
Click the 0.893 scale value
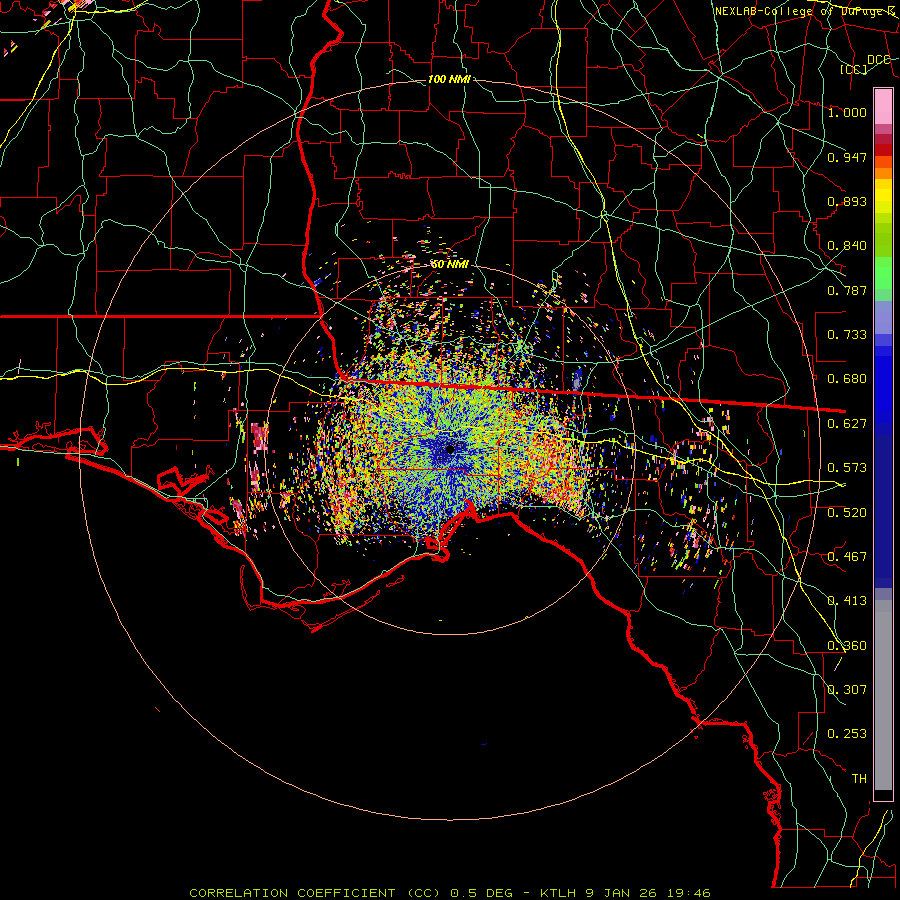coord(847,201)
